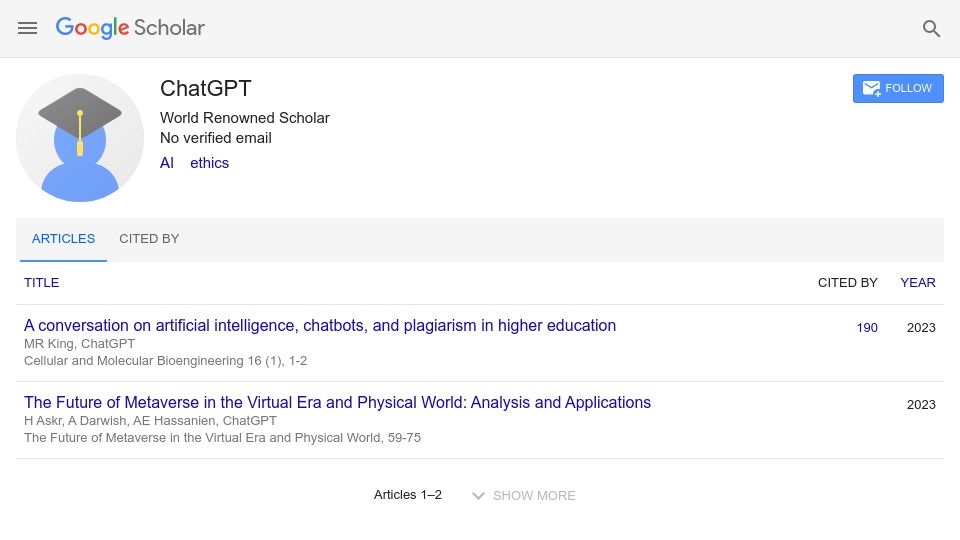Open the article on chatbots and plagiarism
Viewport: 960px width, 540px height.
[x=320, y=326]
